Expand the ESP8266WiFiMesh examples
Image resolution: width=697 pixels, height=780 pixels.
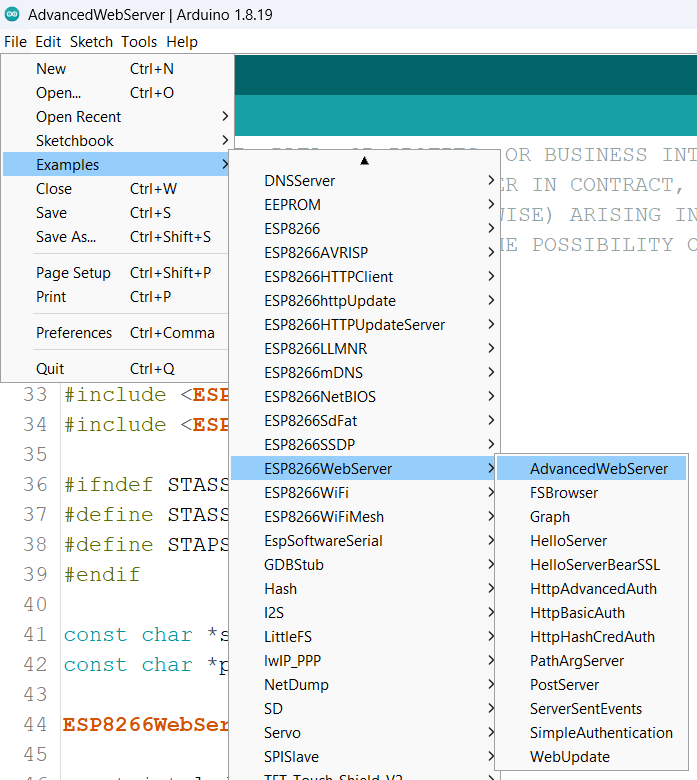pyautogui.click(x=364, y=516)
